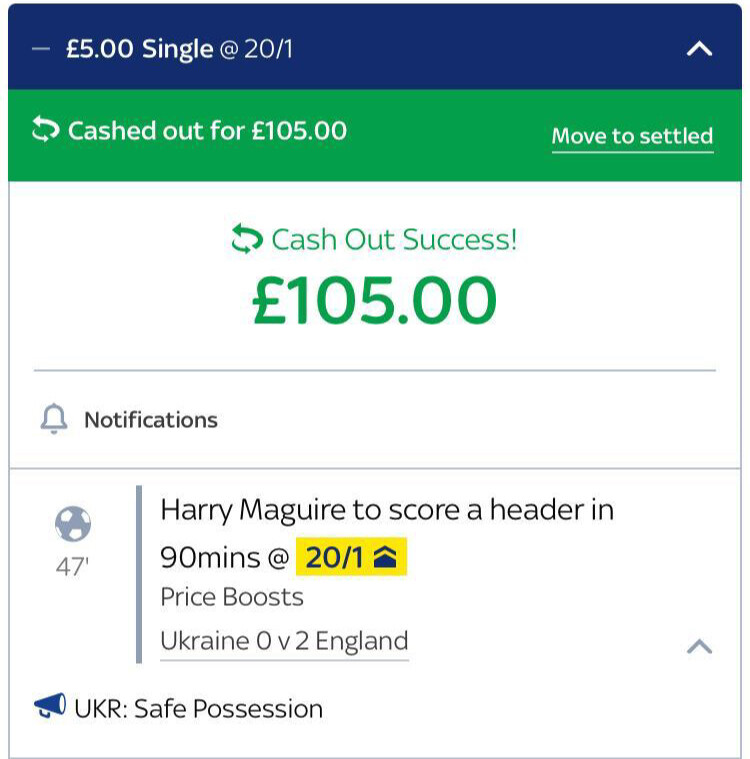Open the Move to settled link
This screenshot has width=750, height=759.
coord(632,136)
